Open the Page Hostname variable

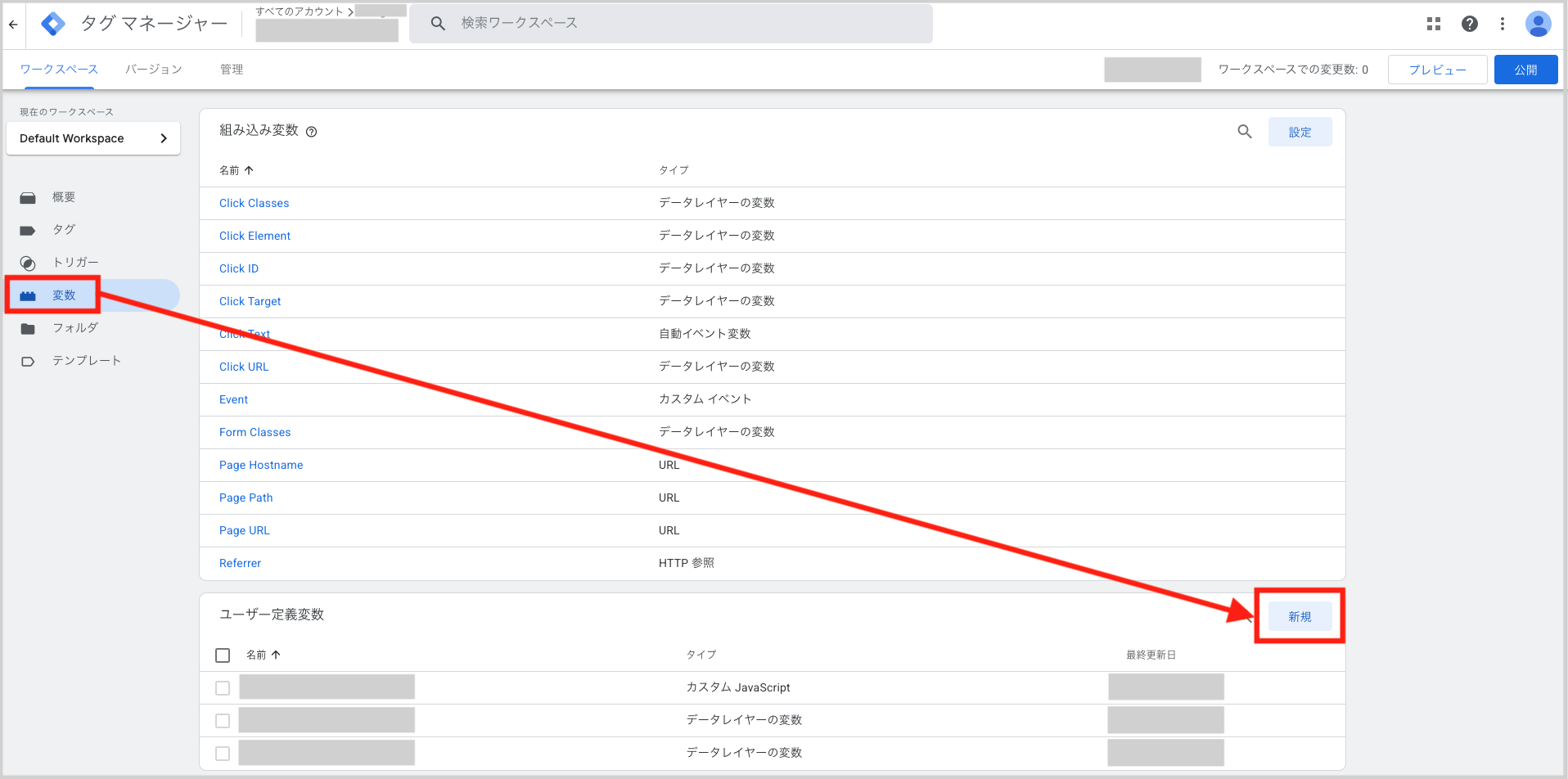261,465
